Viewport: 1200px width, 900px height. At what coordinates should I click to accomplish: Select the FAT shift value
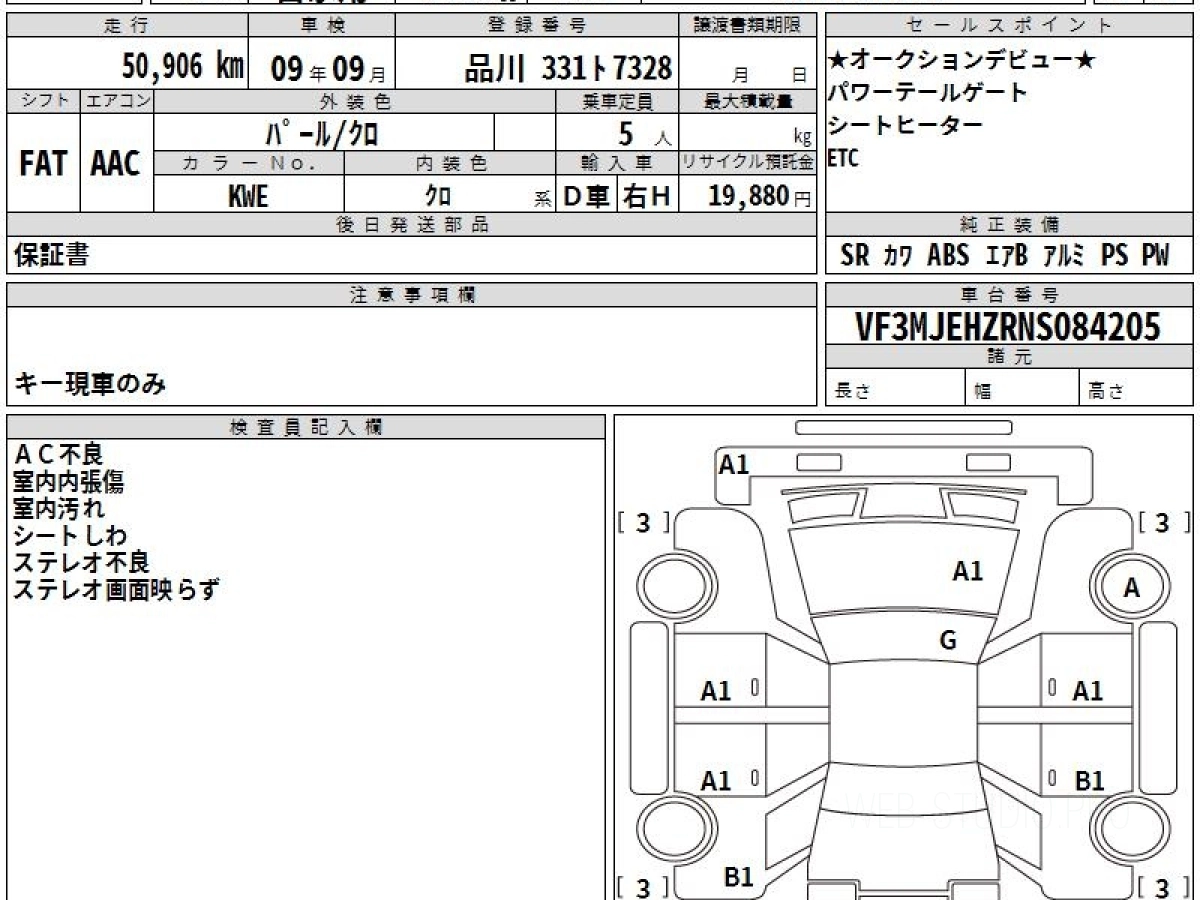(43, 164)
